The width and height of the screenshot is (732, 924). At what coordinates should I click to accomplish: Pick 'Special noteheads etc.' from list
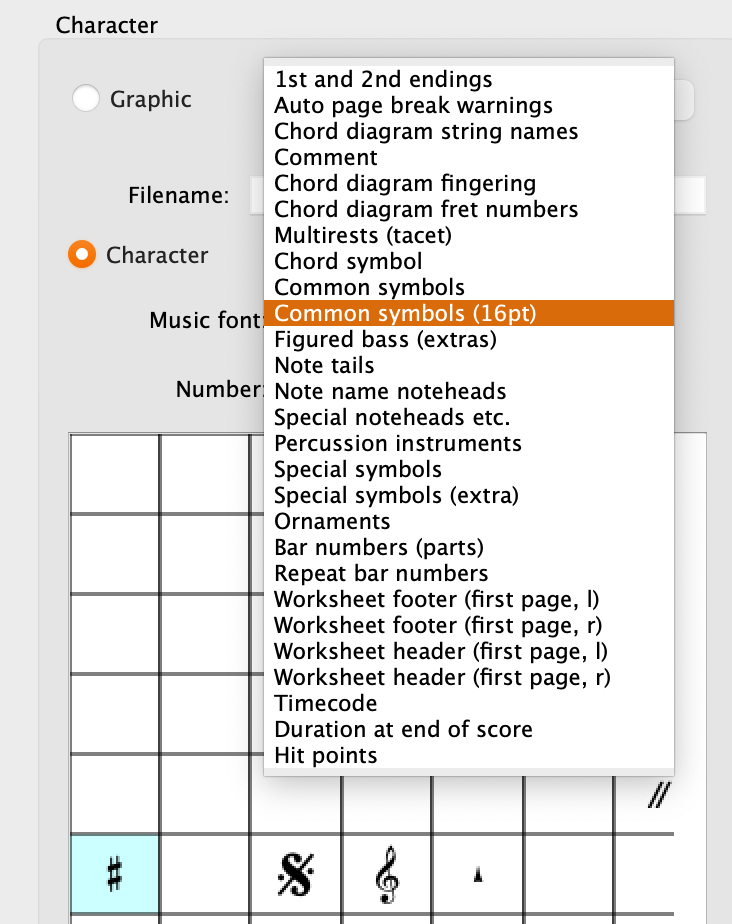(x=392, y=418)
